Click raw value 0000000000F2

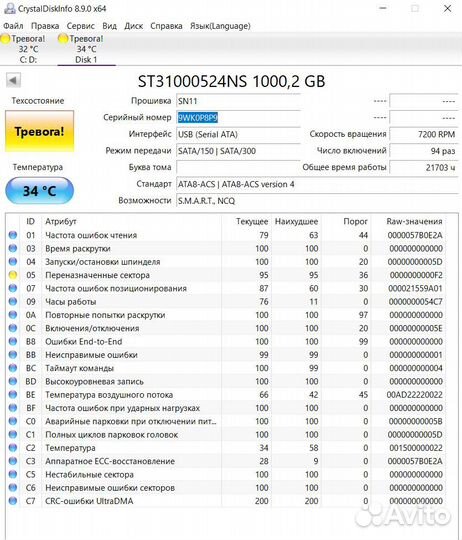(x=416, y=275)
